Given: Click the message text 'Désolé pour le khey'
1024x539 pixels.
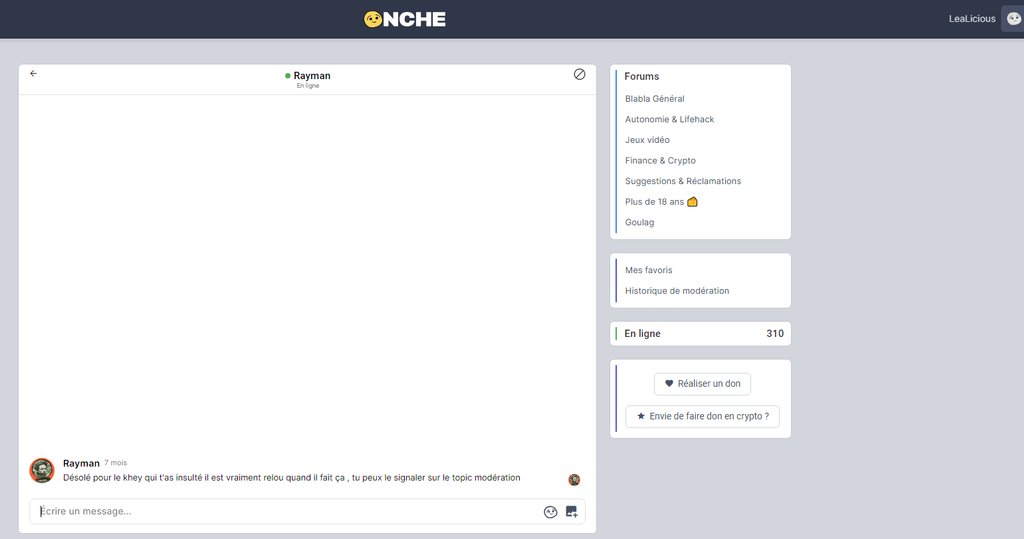Looking at the screenshot, I should [102, 478].
